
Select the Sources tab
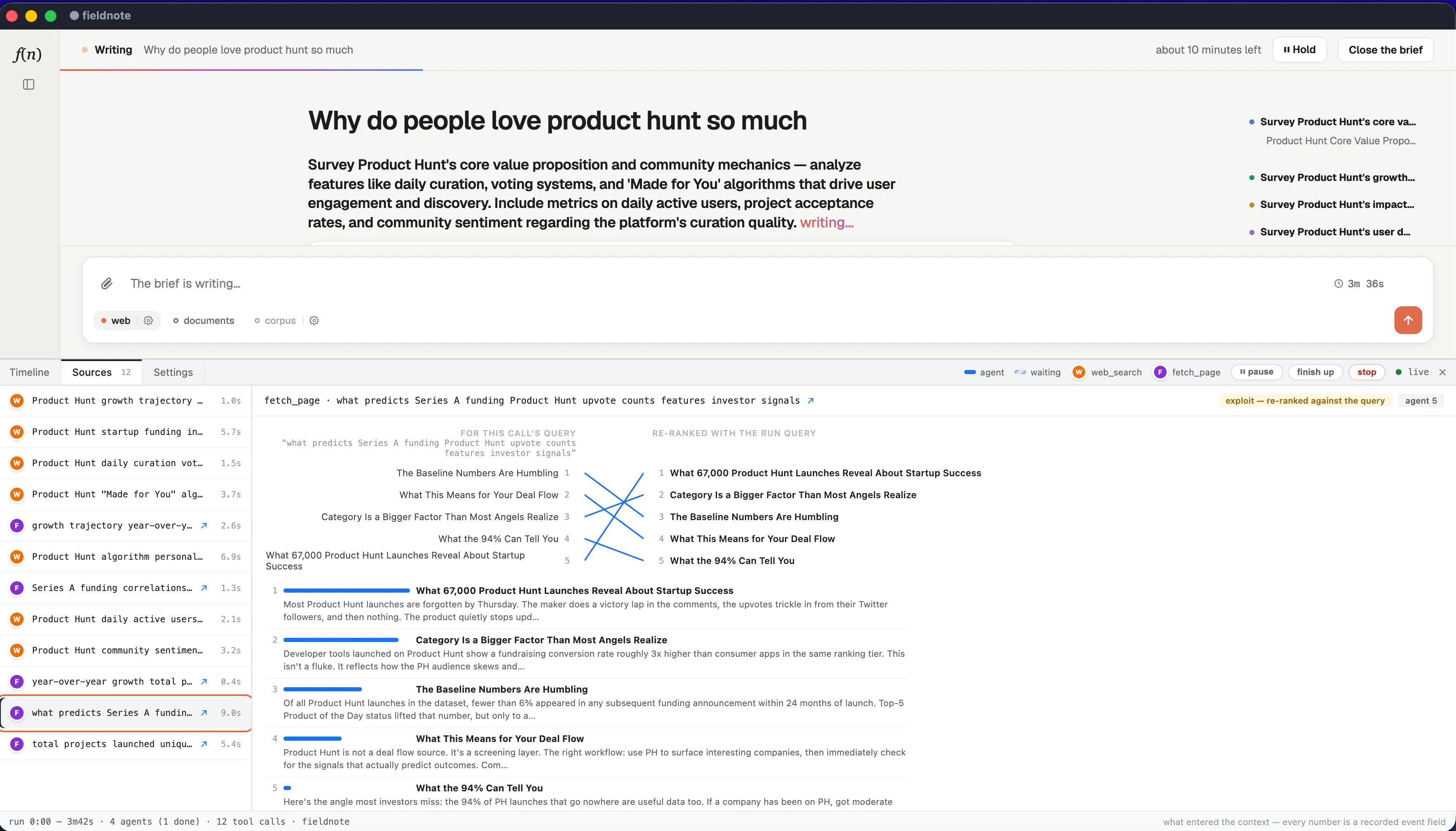pyautogui.click(x=101, y=372)
